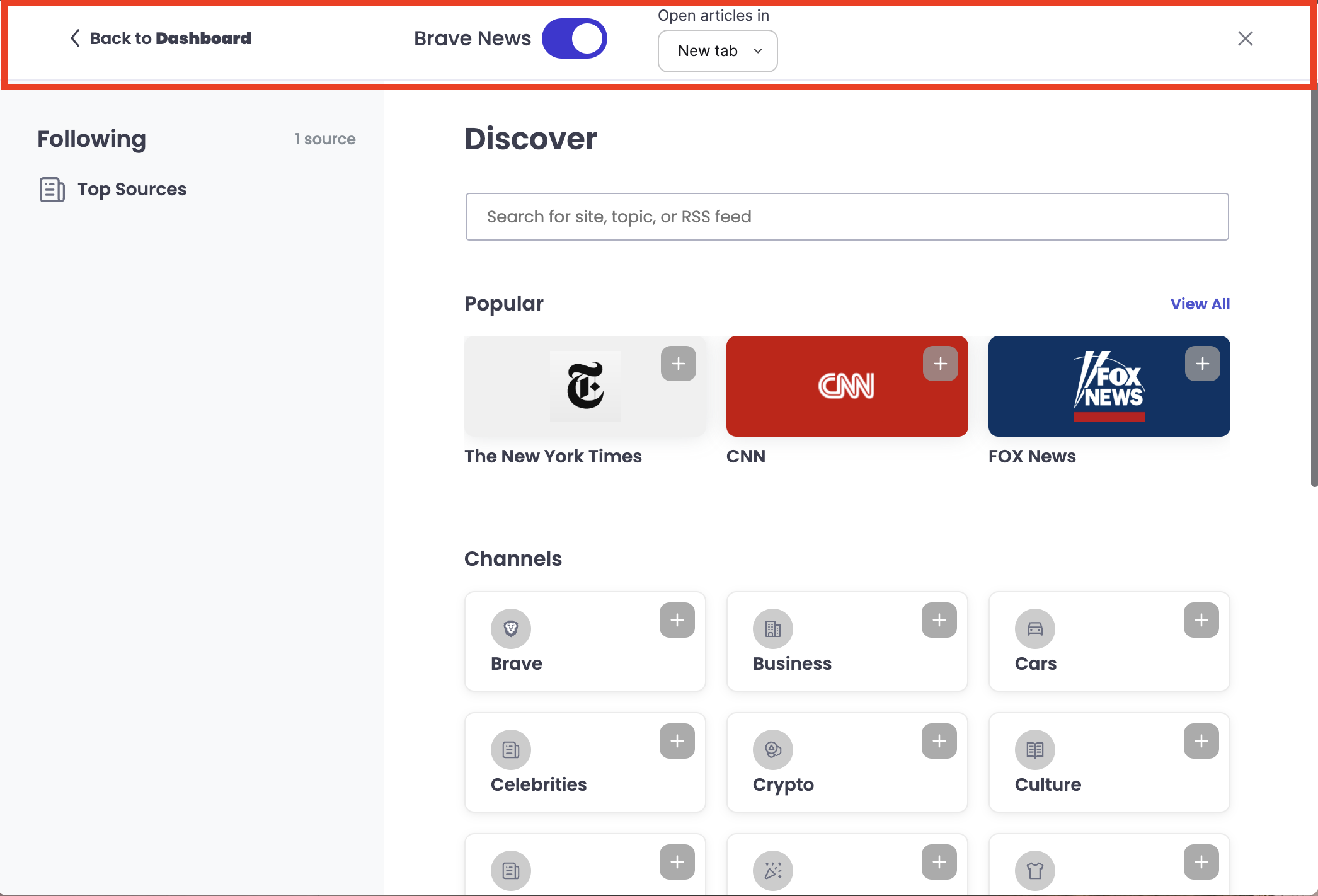Click the Business building channel icon
This screenshot has height=896, width=1318.
[x=773, y=629]
